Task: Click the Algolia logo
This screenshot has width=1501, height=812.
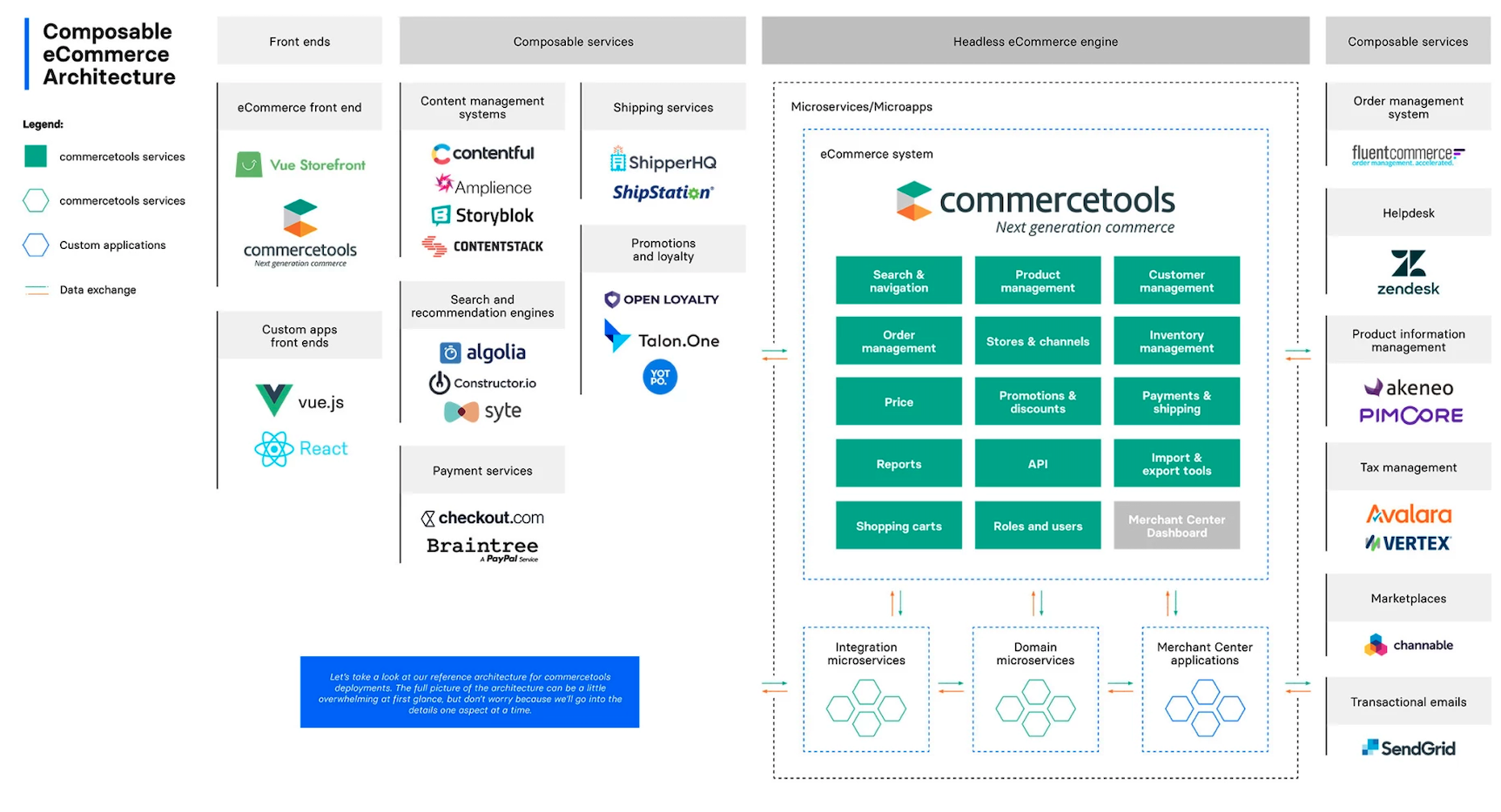Action: click(x=482, y=352)
